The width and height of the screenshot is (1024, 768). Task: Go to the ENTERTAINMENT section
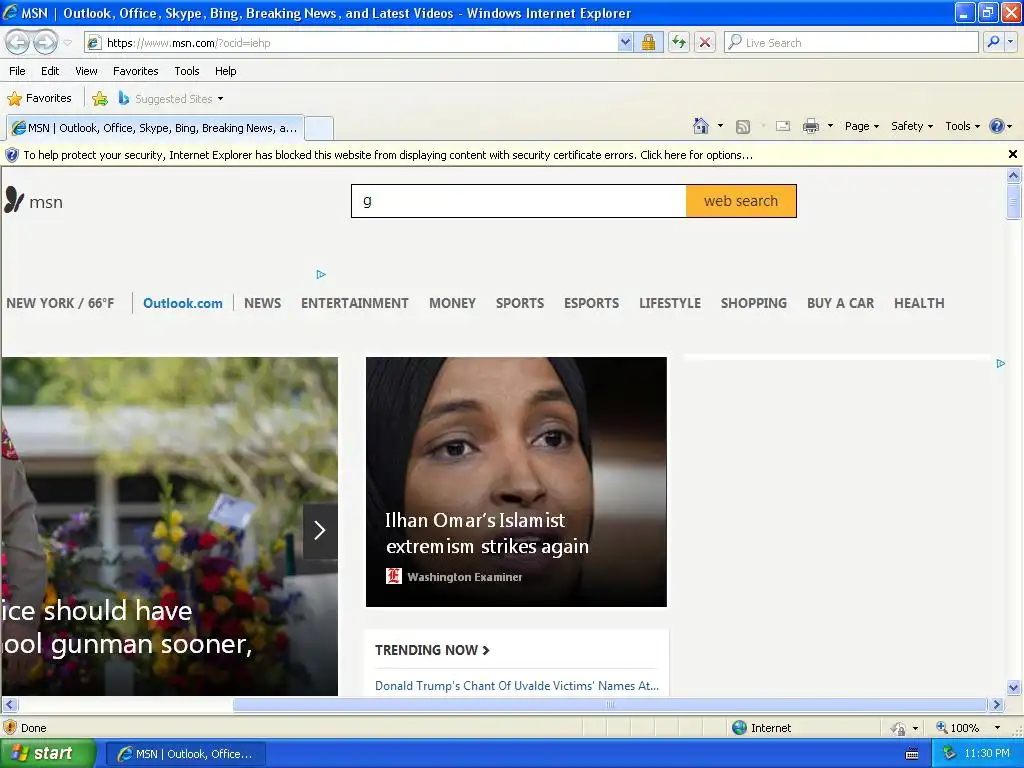pyautogui.click(x=355, y=304)
